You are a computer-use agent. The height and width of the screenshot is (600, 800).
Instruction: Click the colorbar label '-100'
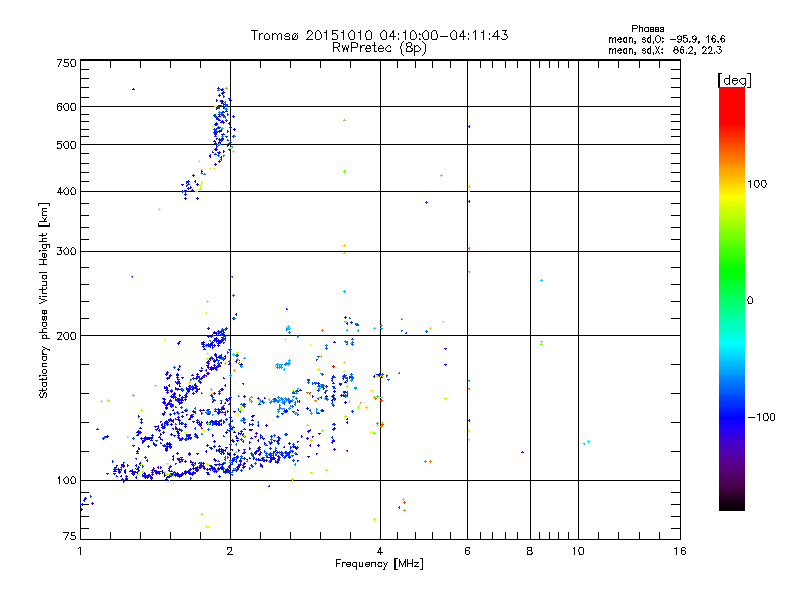761,417
